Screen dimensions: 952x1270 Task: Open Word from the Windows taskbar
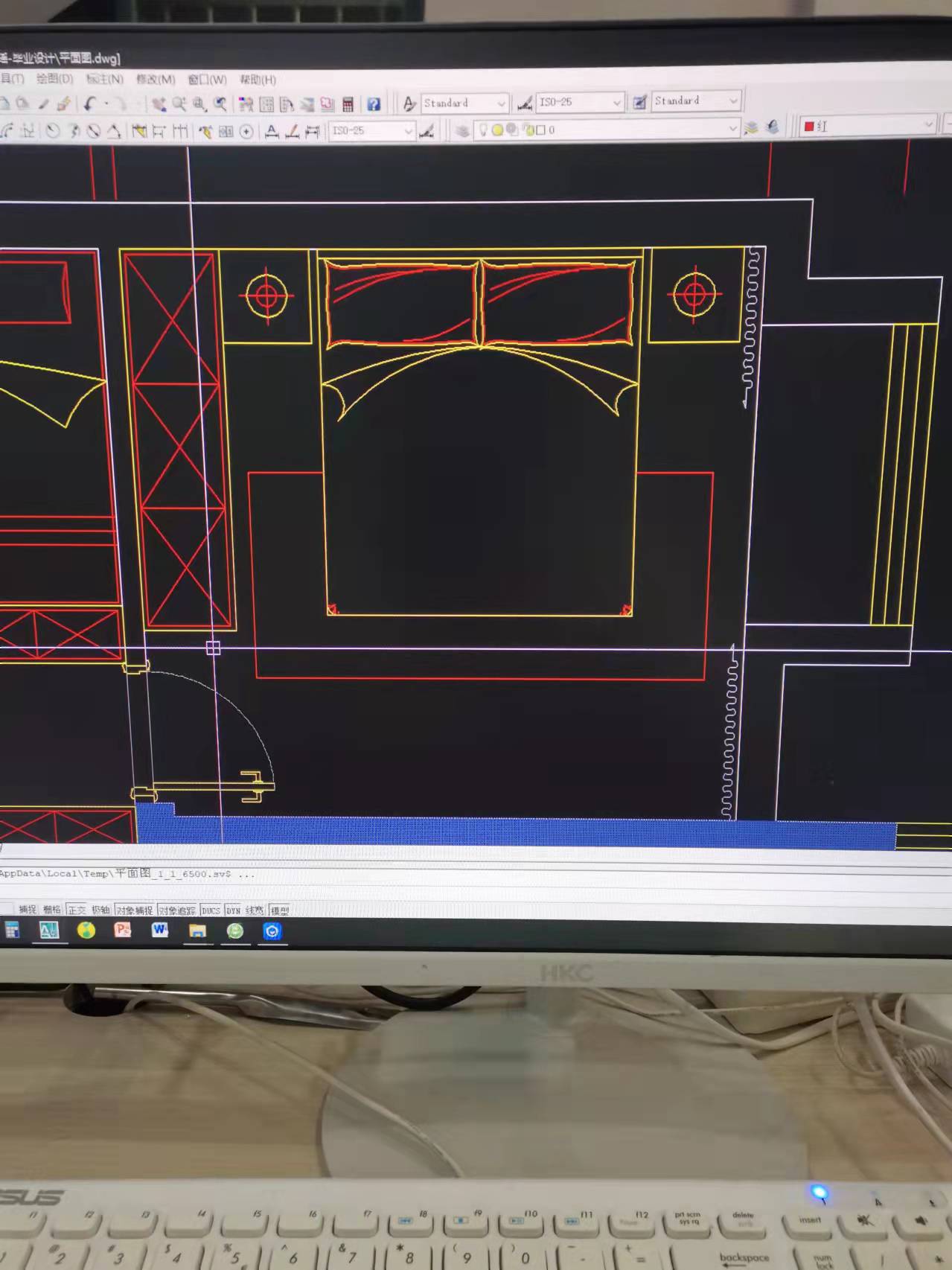tap(159, 930)
